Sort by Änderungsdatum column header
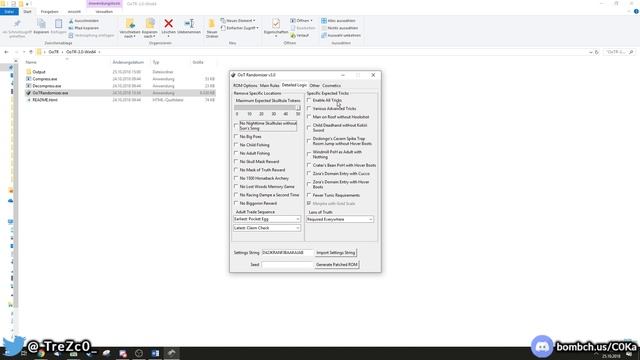 coord(128,62)
